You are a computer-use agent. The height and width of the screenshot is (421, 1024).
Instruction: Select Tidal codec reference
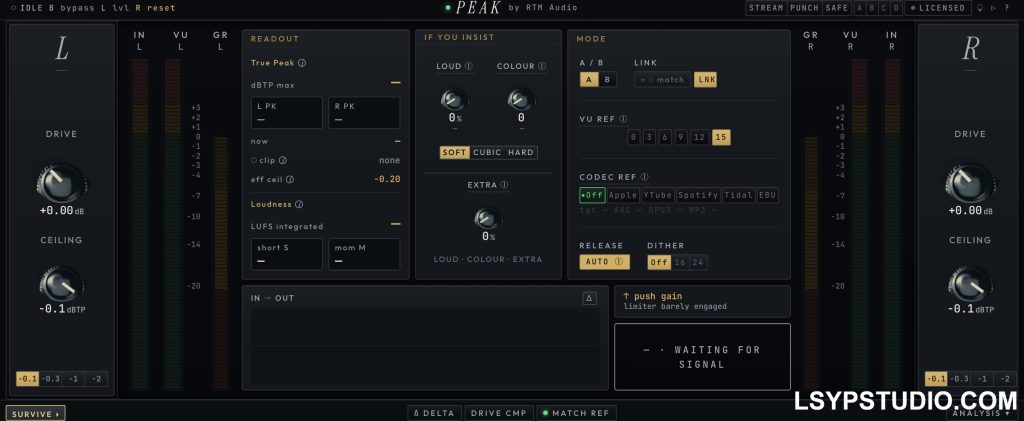coord(739,195)
